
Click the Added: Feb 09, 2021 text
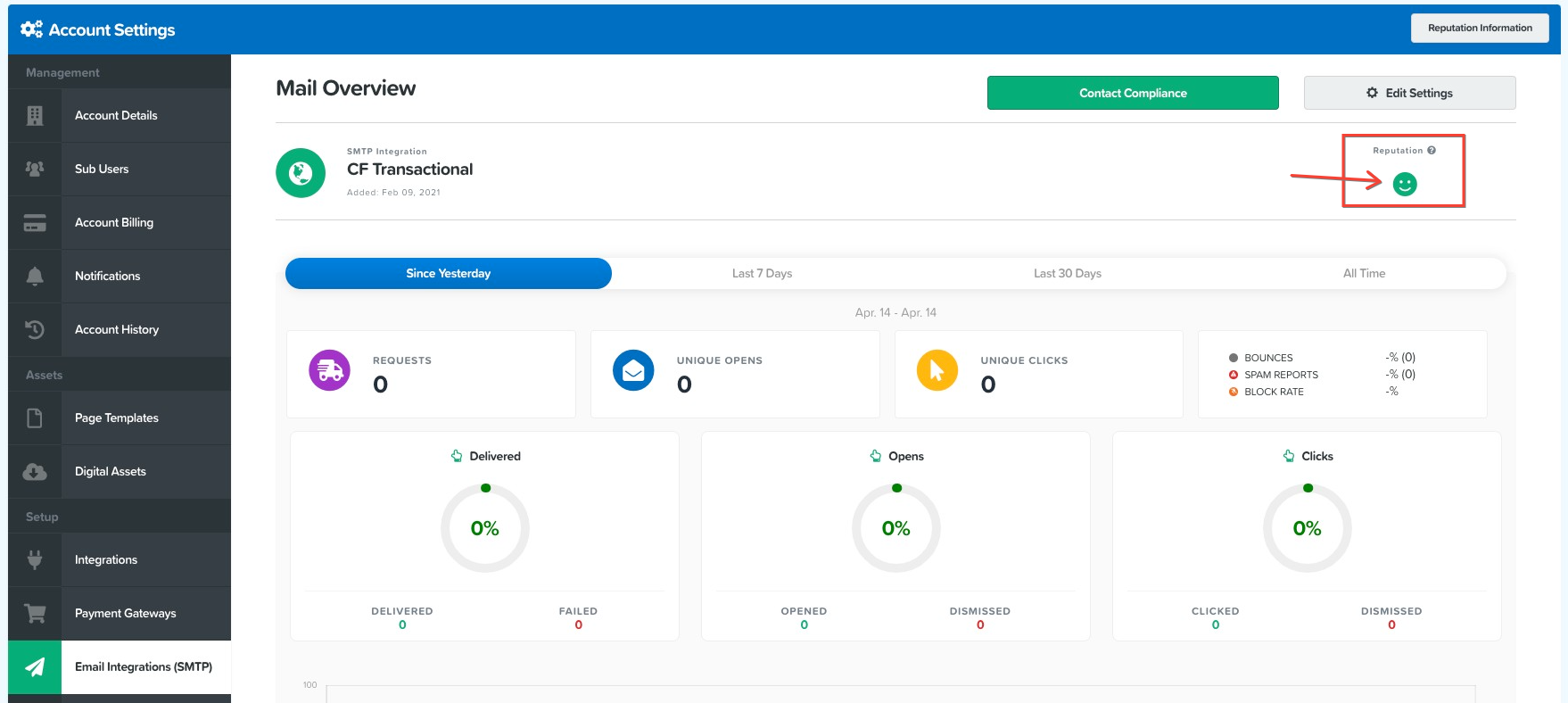coord(393,192)
